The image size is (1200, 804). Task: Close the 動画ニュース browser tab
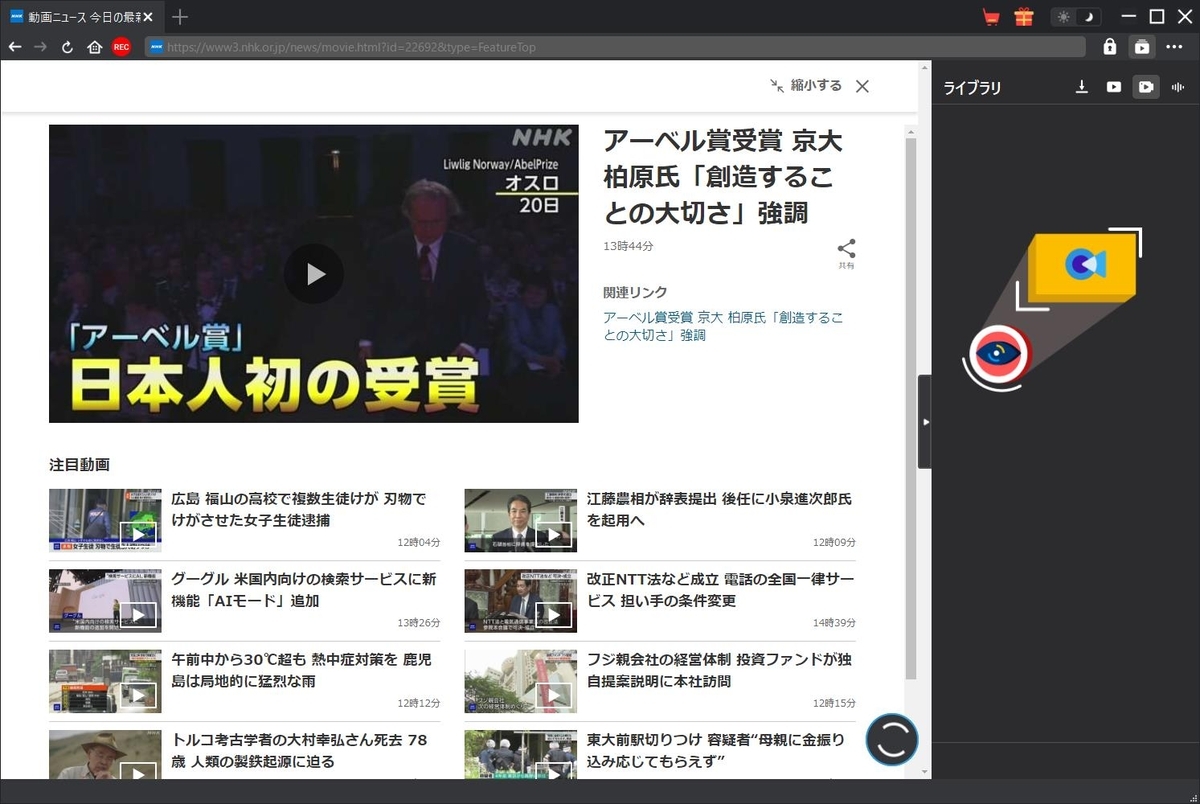pos(148,18)
